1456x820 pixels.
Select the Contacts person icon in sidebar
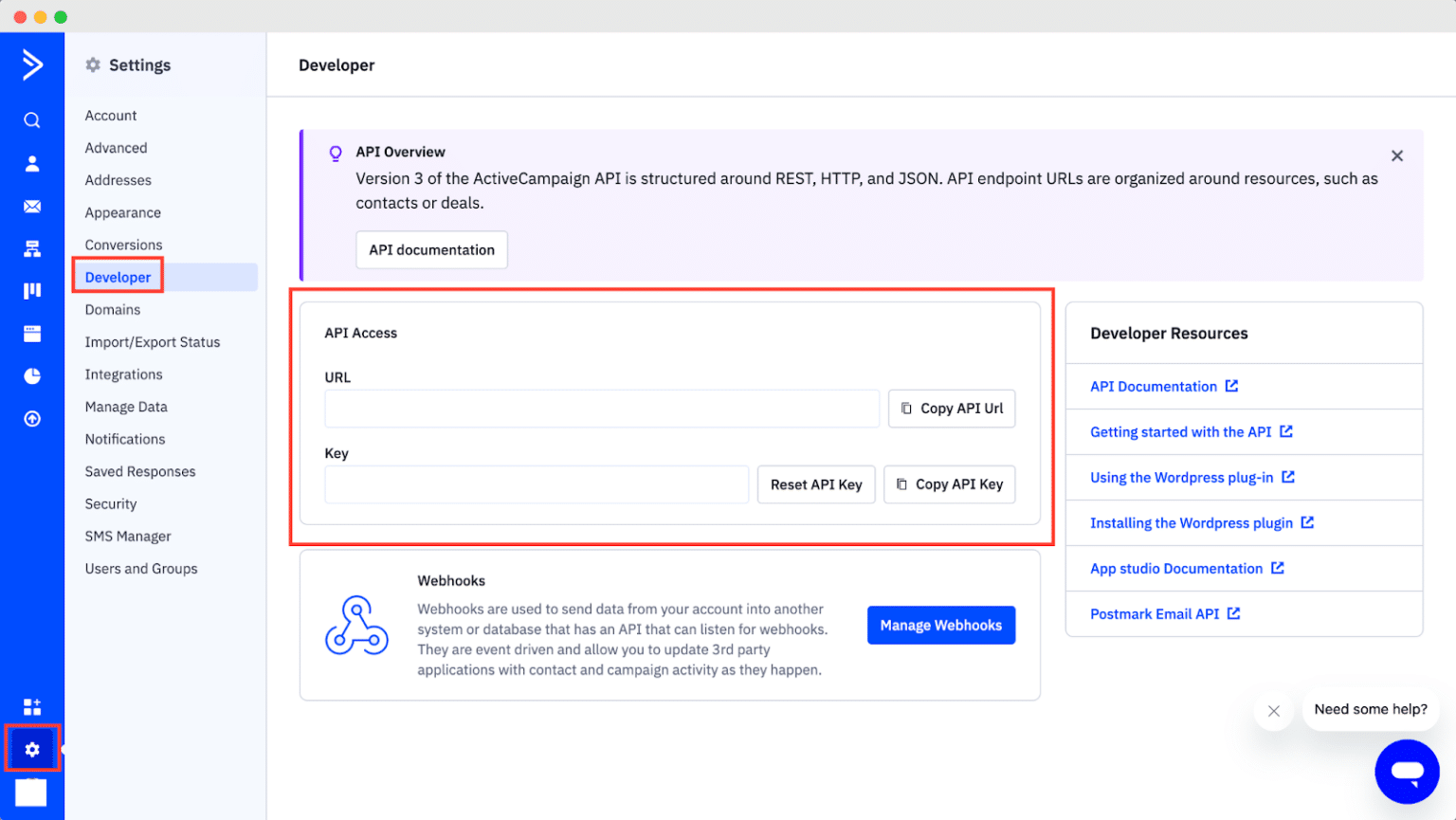pyautogui.click(x=31, y=162)
